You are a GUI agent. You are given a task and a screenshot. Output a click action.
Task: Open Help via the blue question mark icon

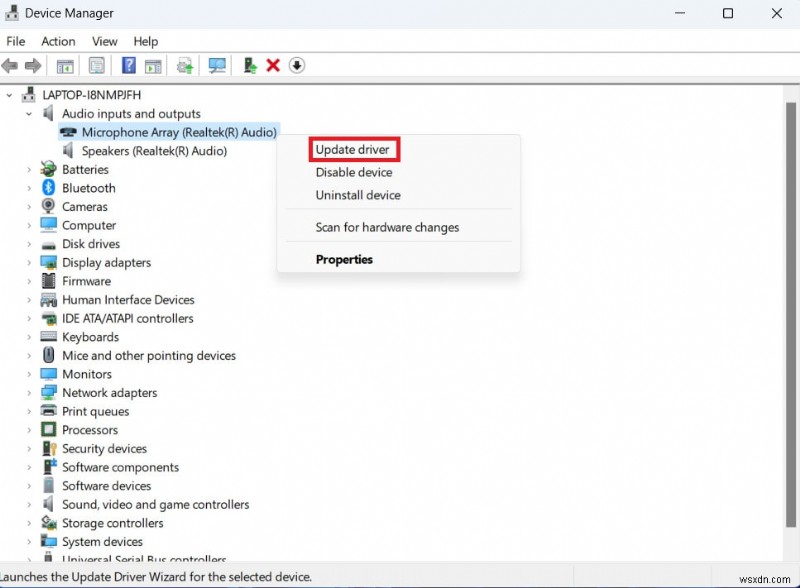coord(129,65)
